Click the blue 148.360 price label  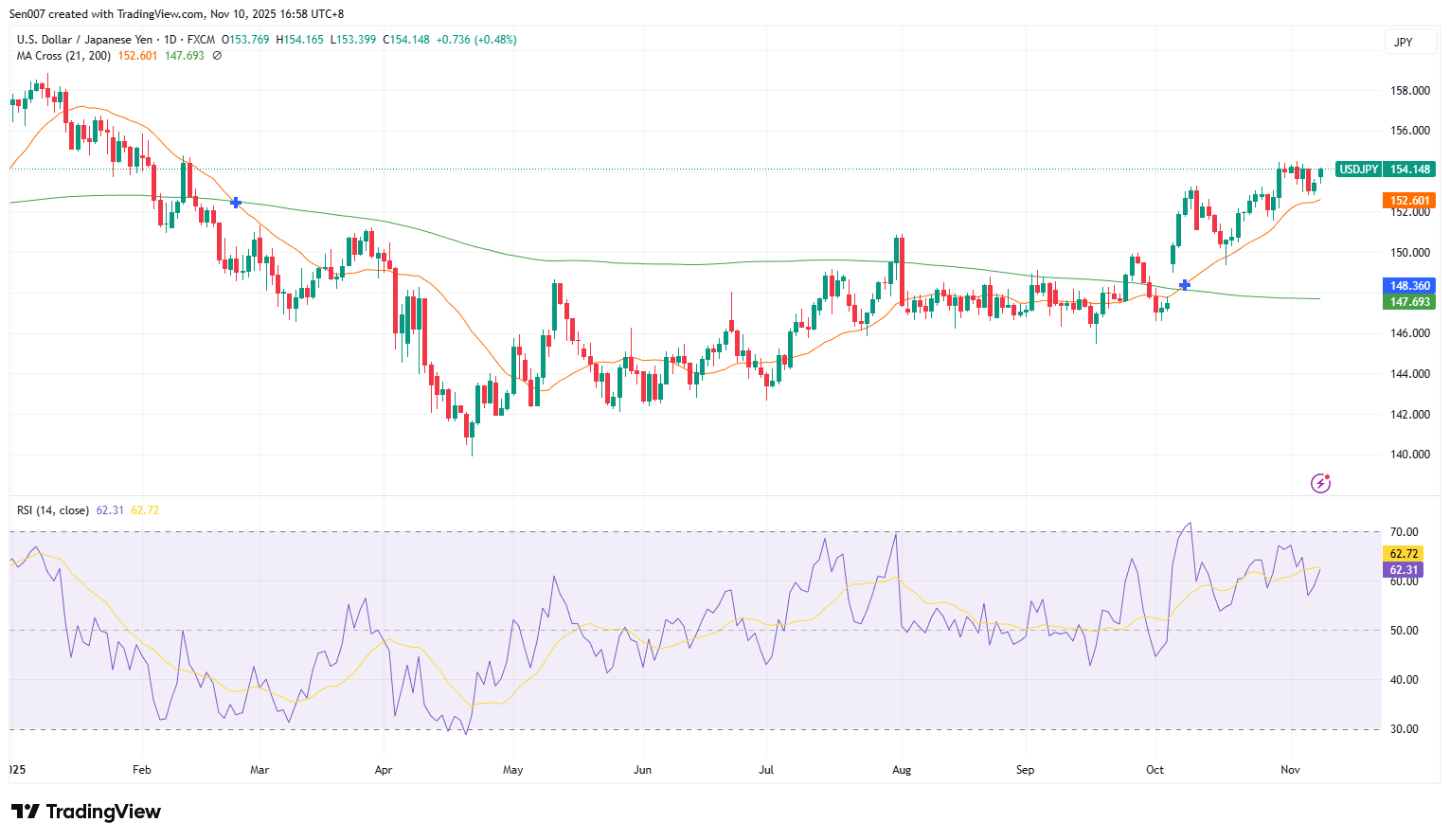(x=1408, y=285)
